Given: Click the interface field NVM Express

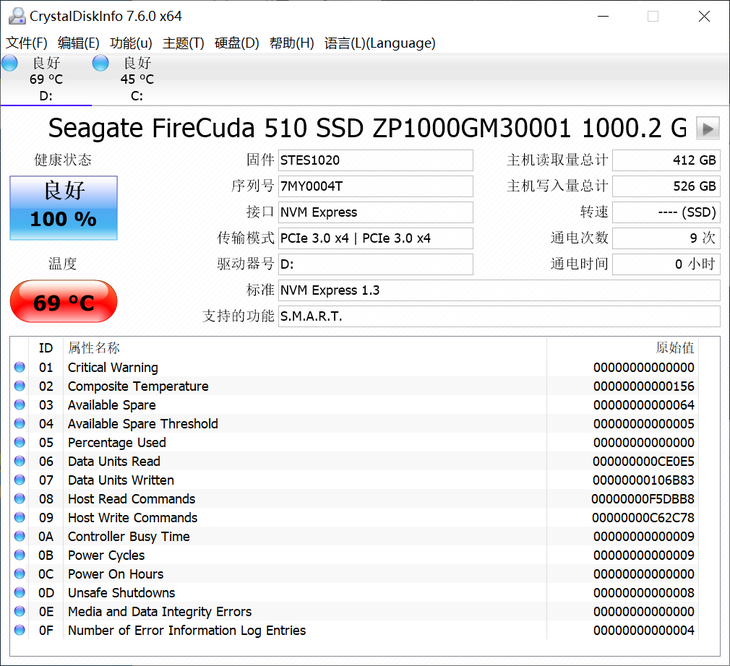Looking at the screenshot, I should click(376, 212).
